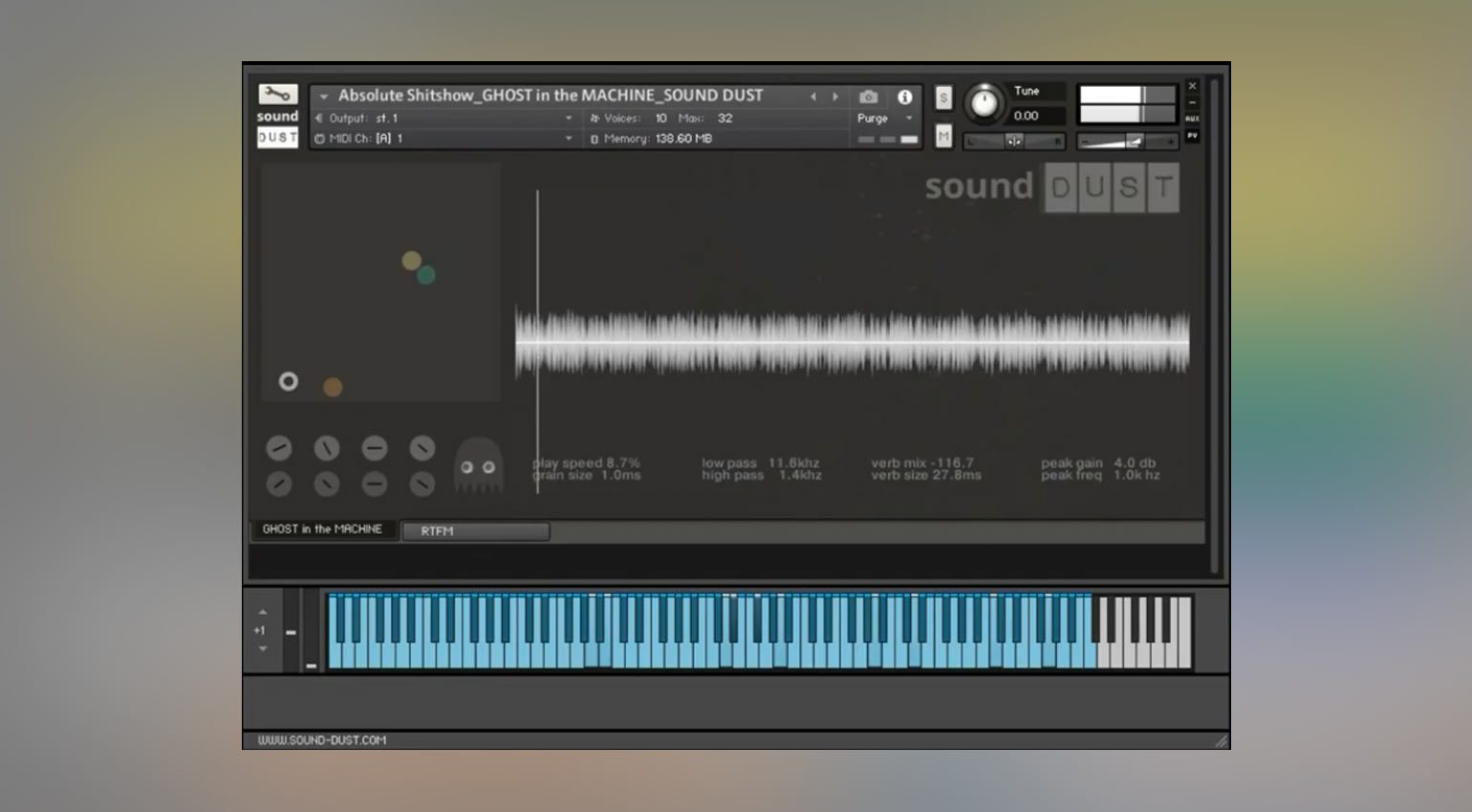Open the Output st. 1 dropdown

click(444, 118)
